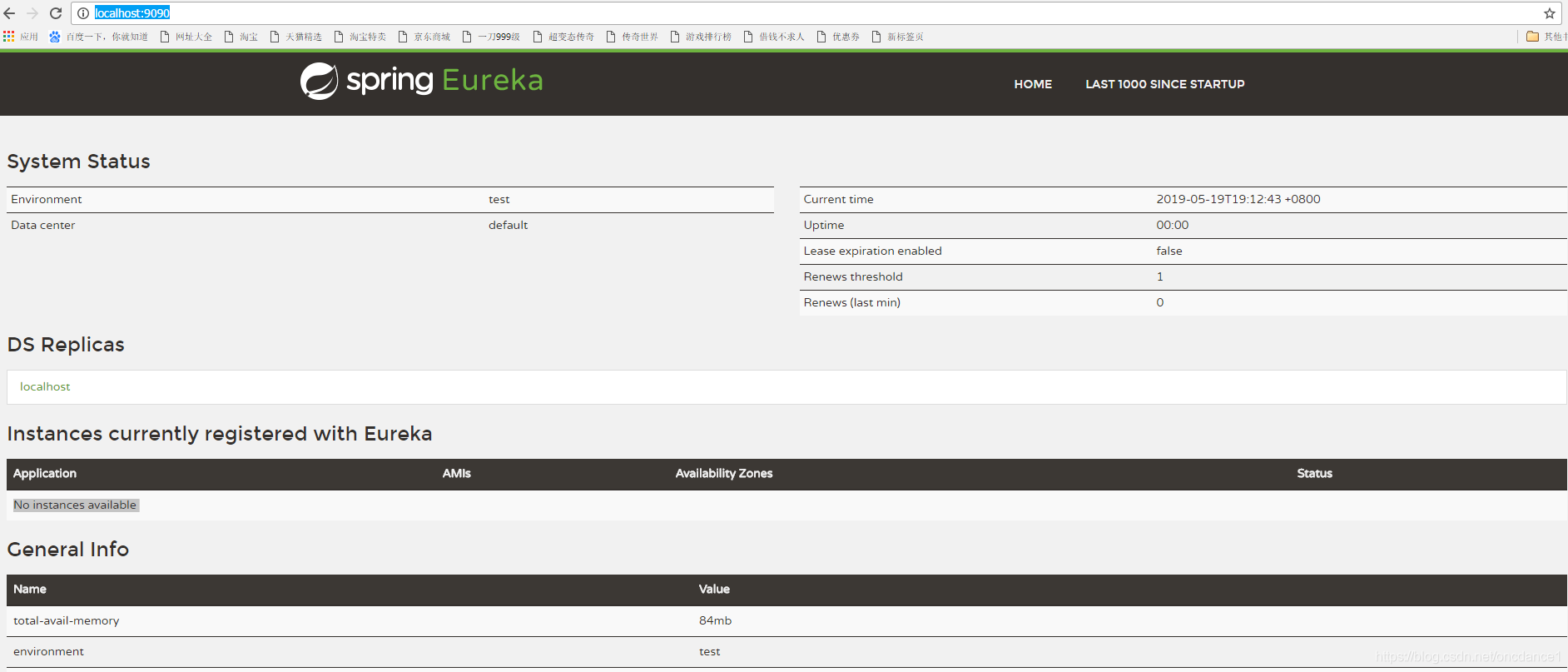Click the AMIs column header

[457, 473]
